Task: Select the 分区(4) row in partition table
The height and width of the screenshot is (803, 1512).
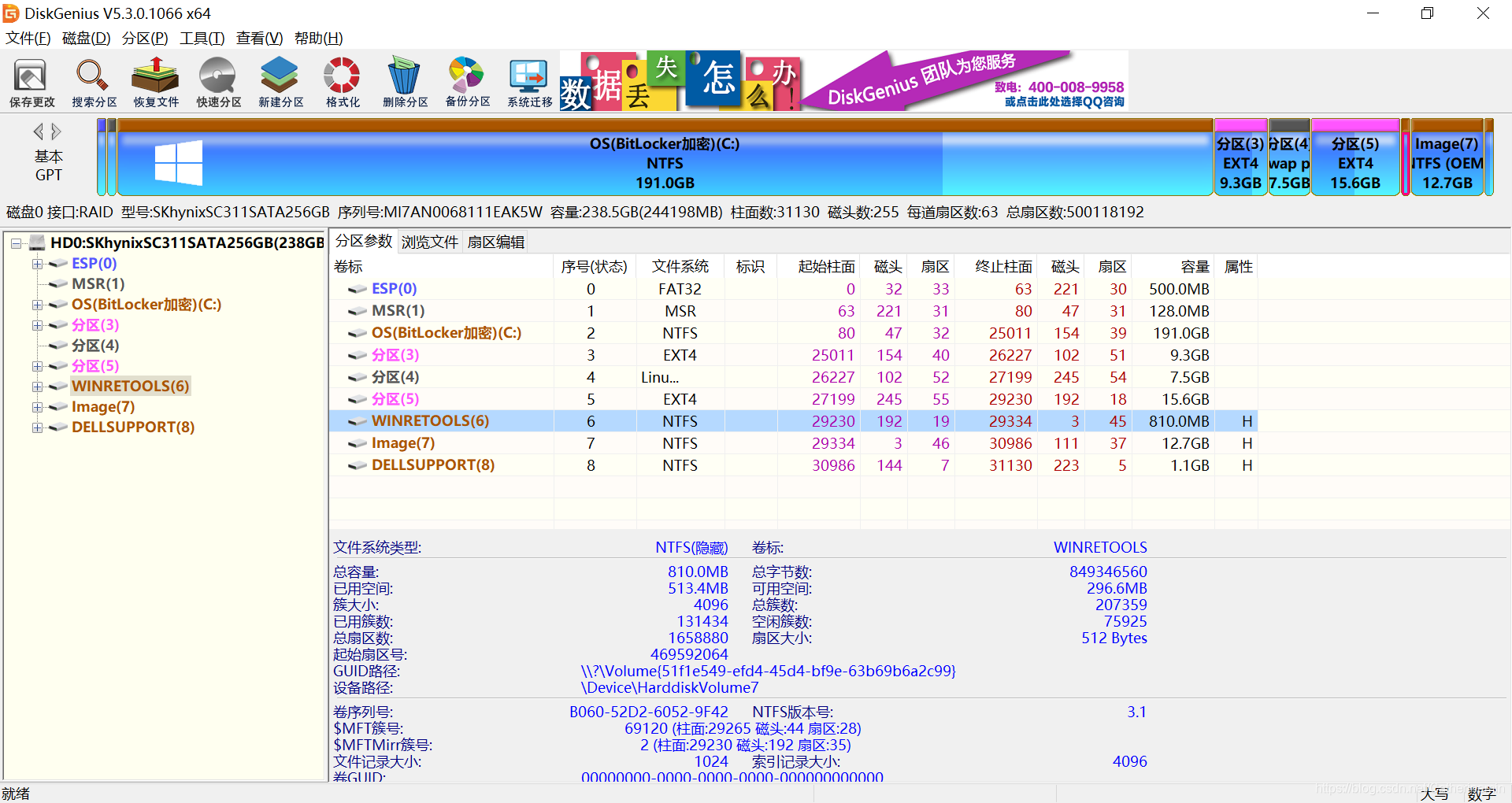Action: 793,377
